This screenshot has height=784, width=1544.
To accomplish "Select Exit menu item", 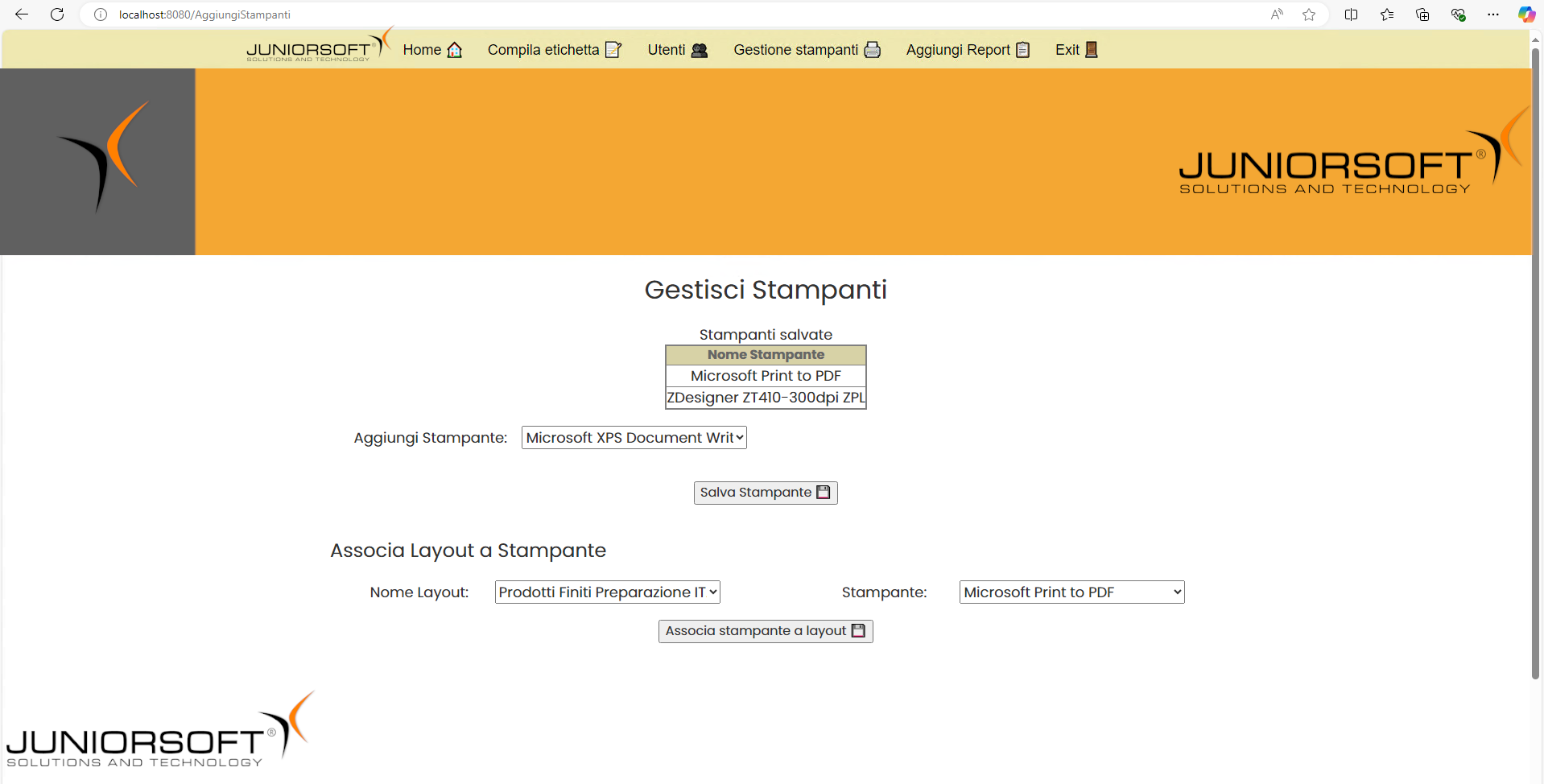I will click(1077, 50).
